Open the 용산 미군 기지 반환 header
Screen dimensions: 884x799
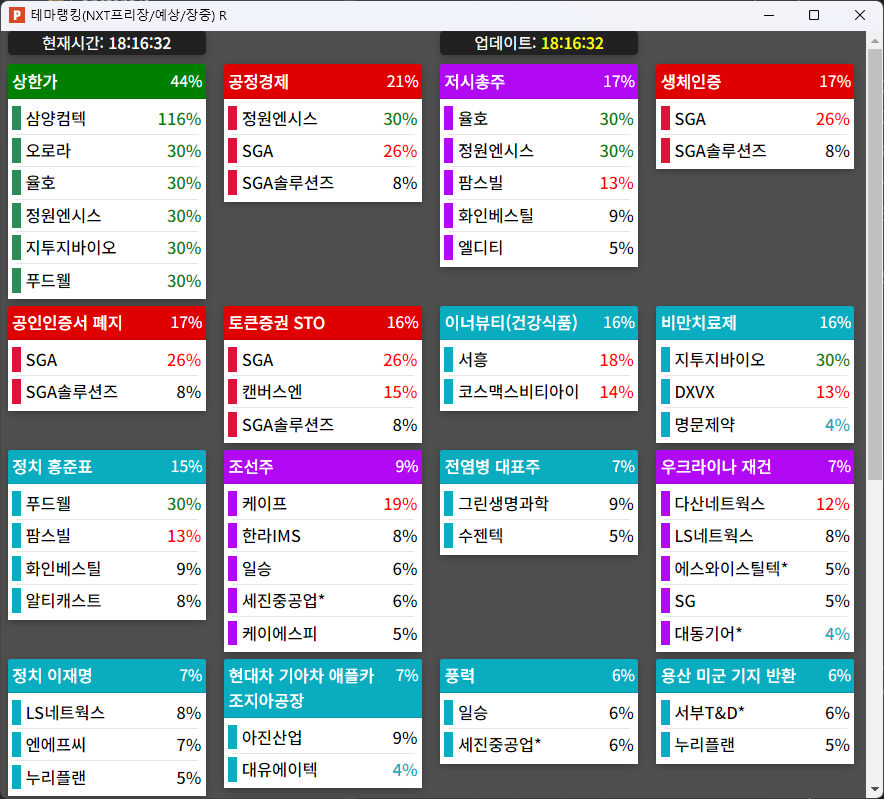pos(755,676)
